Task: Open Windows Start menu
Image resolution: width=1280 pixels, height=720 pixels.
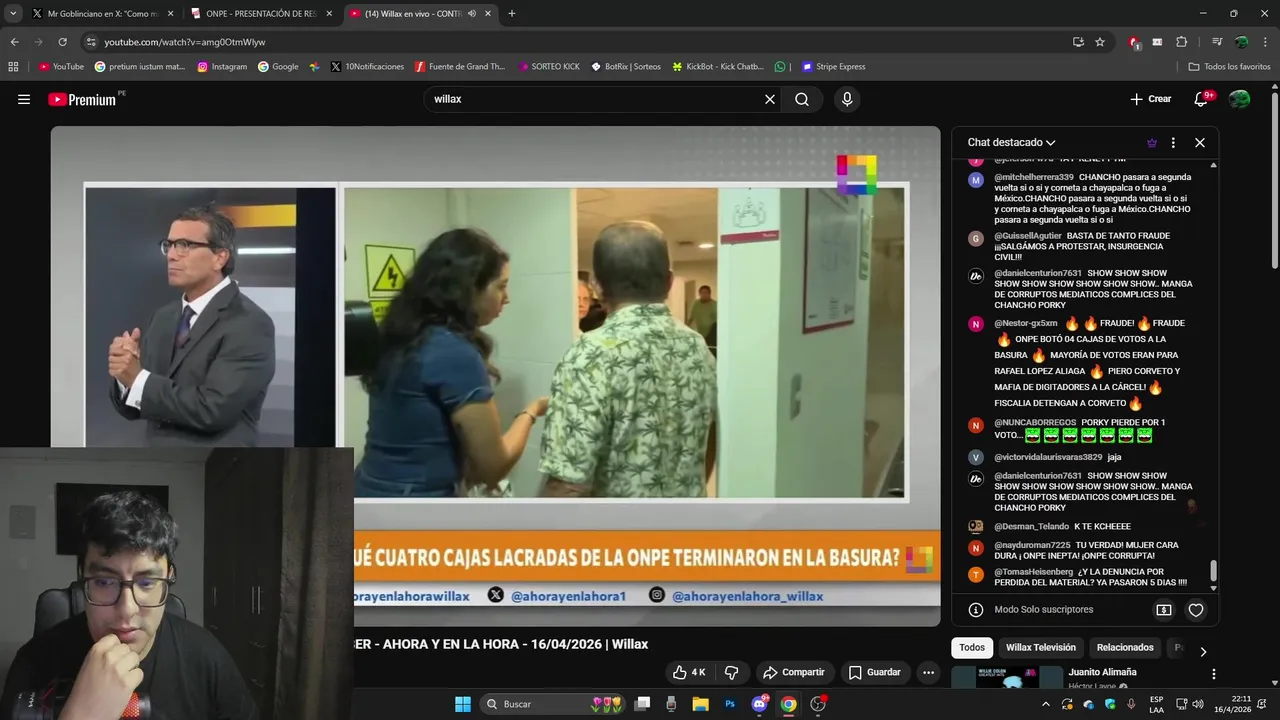Action: pyautogui.click(x=463, y=704)
